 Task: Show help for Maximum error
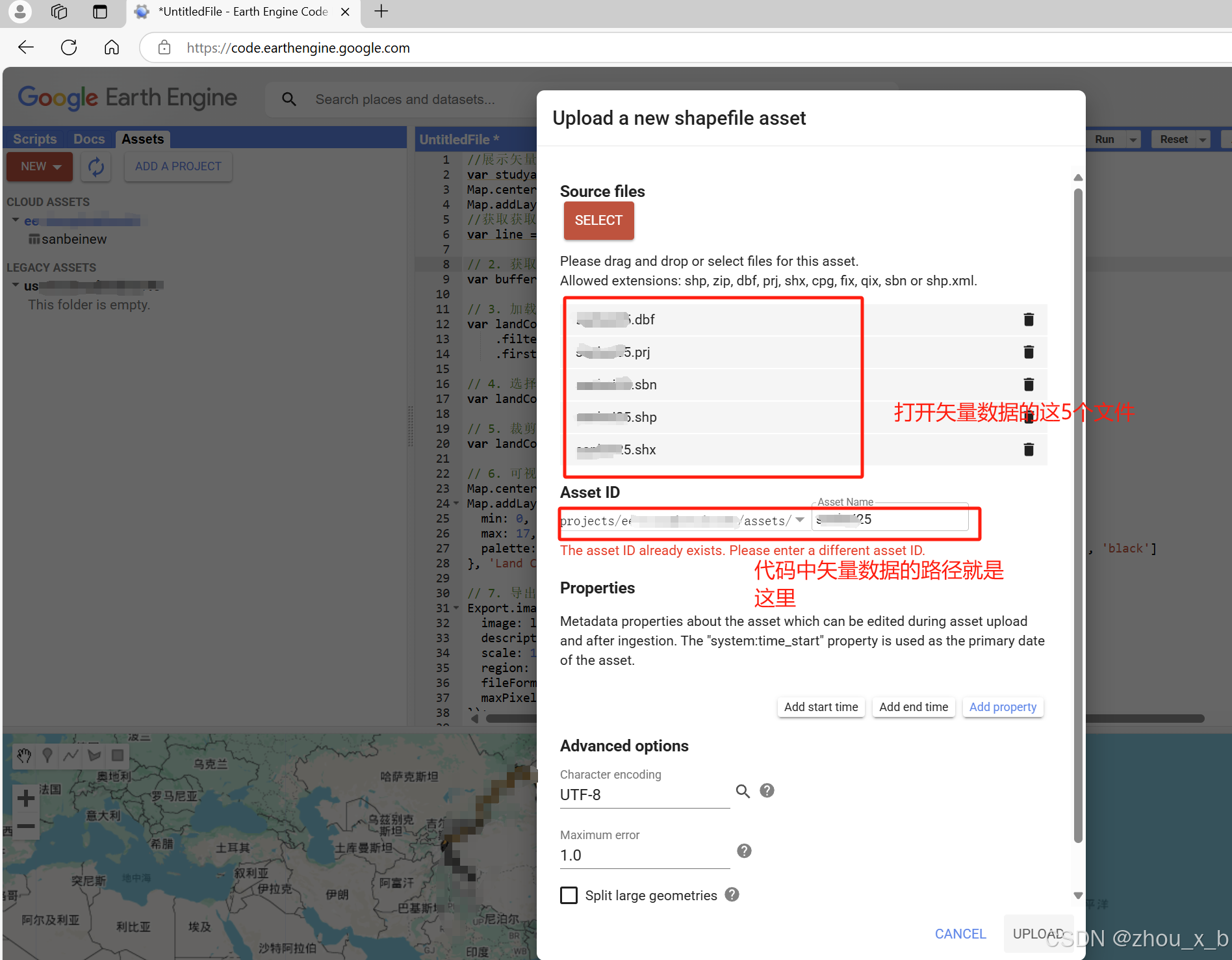(745, 851)
